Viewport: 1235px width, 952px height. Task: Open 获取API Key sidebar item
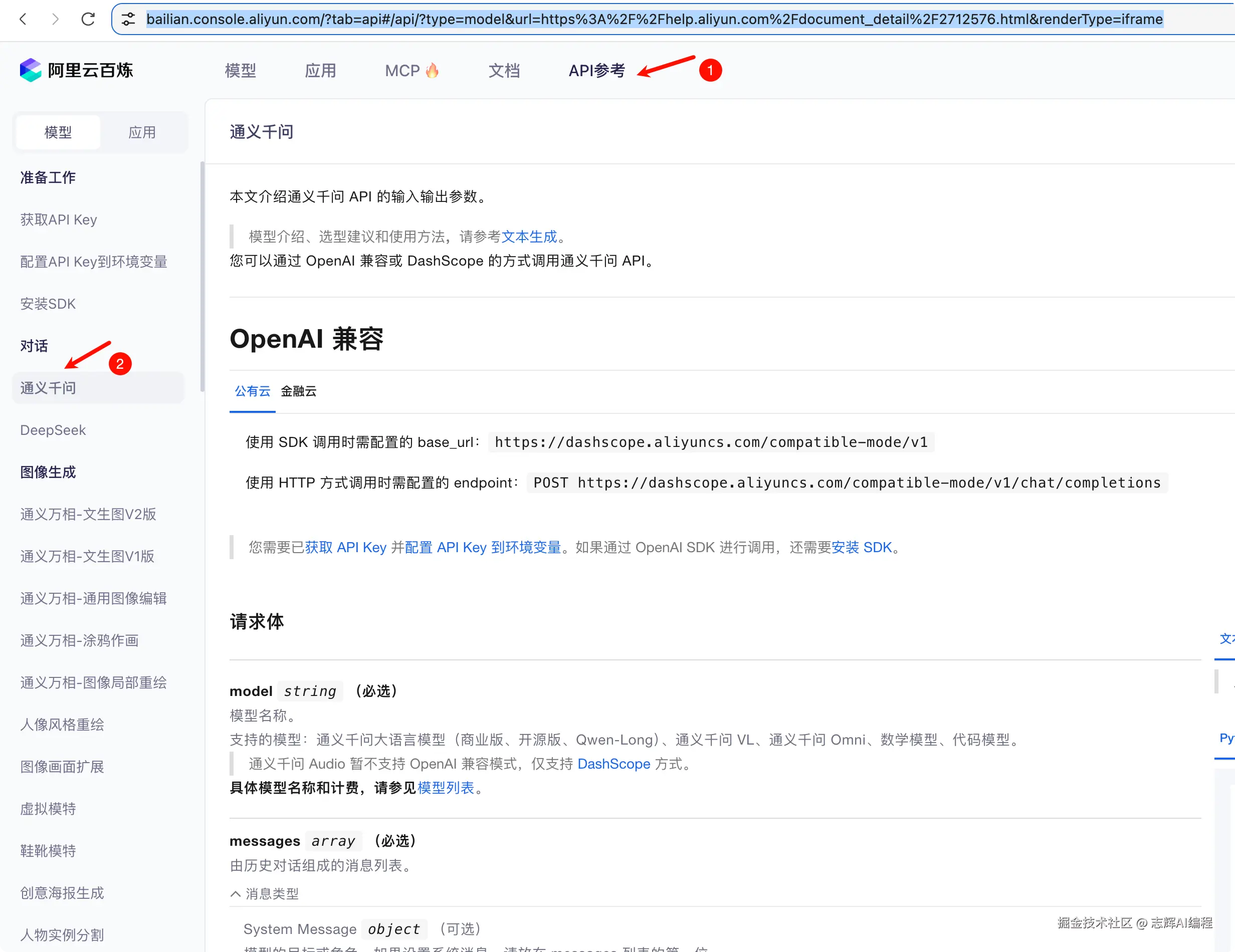pos(59,219)
